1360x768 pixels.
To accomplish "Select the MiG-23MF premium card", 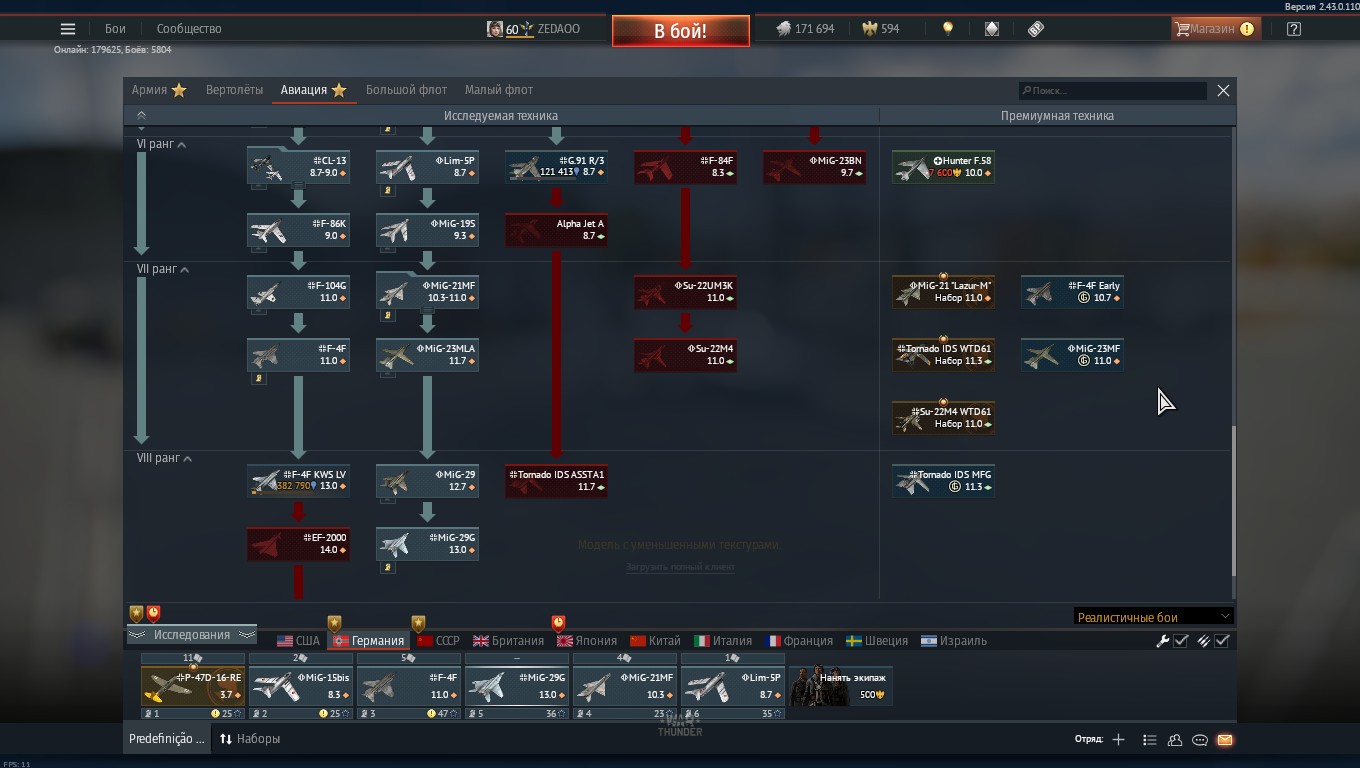I will (x=1072, y=355).
